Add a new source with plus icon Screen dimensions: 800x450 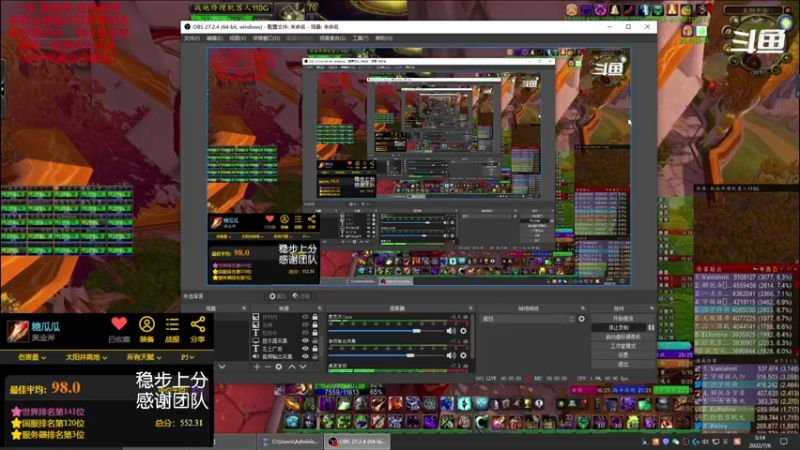tap(257, 366)
